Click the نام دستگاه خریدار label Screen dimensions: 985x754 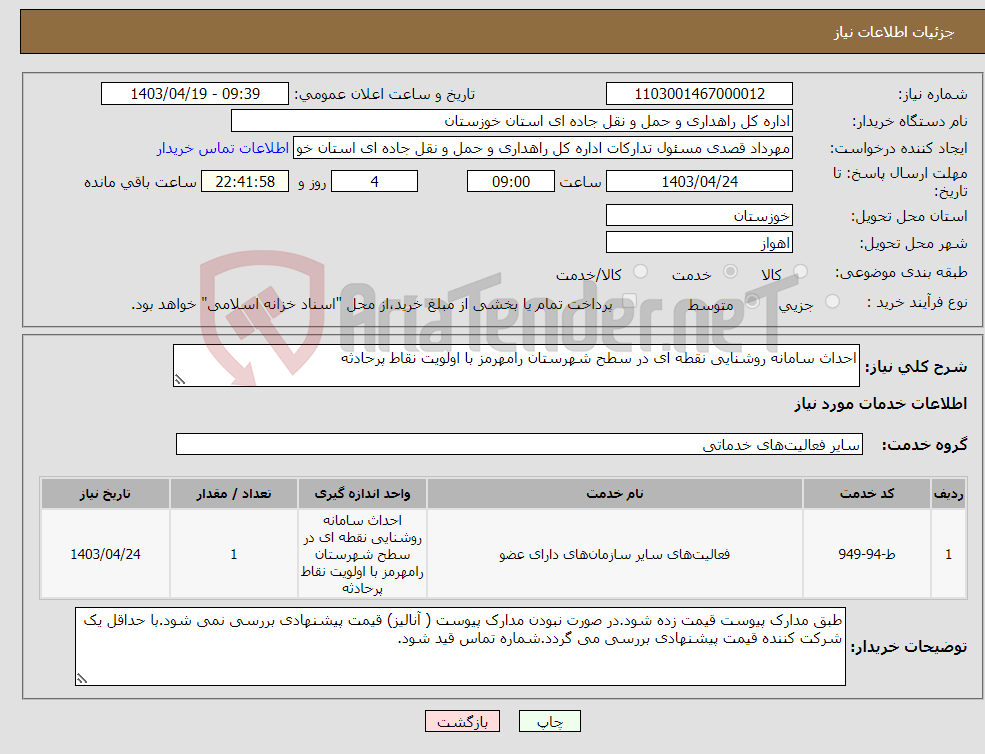point(910,121)
